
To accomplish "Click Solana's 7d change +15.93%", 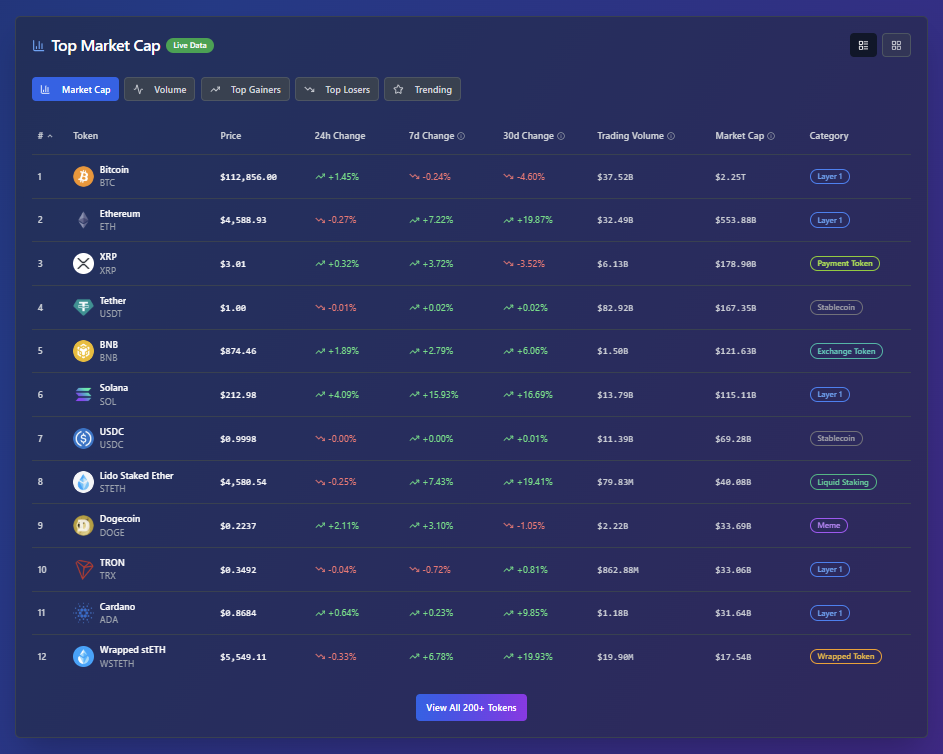I will (434, 394).
